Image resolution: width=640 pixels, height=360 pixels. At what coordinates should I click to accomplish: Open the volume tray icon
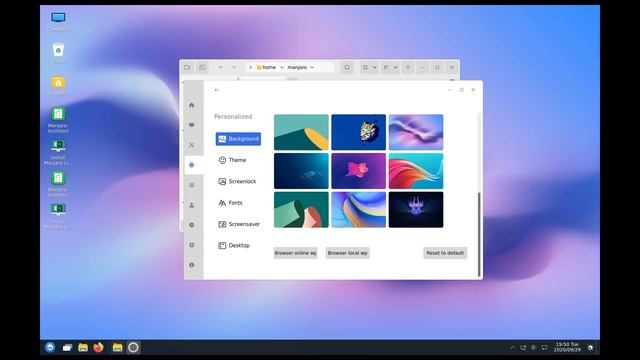pyautogui.click(x=533, y=348)
